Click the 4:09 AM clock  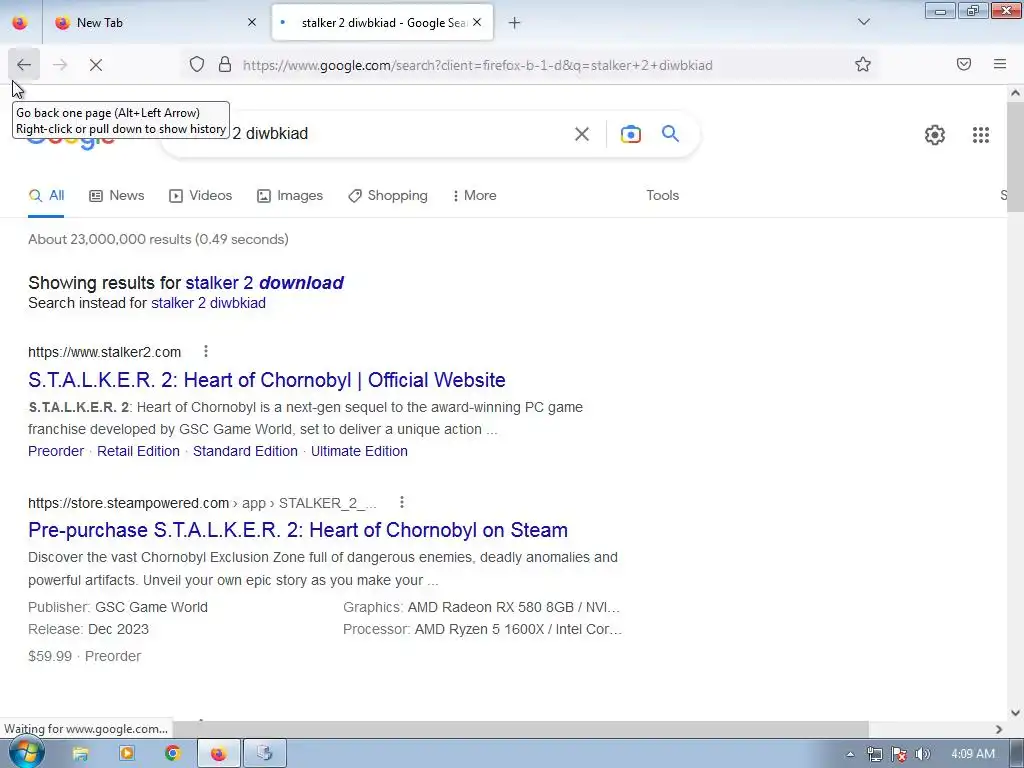973,754
